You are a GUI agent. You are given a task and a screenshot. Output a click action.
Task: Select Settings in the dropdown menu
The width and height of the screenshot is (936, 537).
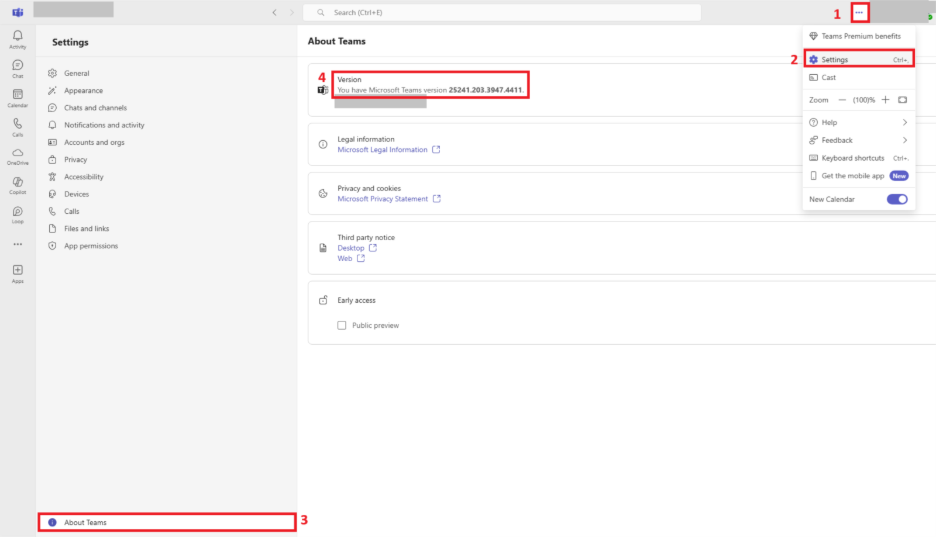pyautogui.click(x=858, y=60)
